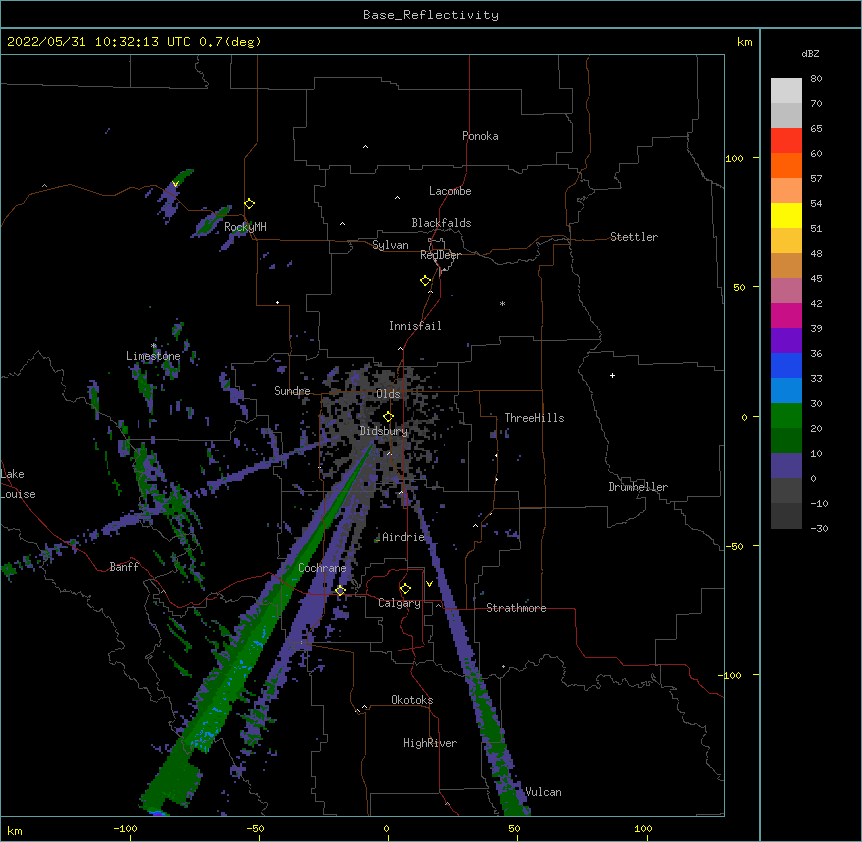
Task: Select the yellow v marker northeast of Calgary
Action: pos(429,584)
